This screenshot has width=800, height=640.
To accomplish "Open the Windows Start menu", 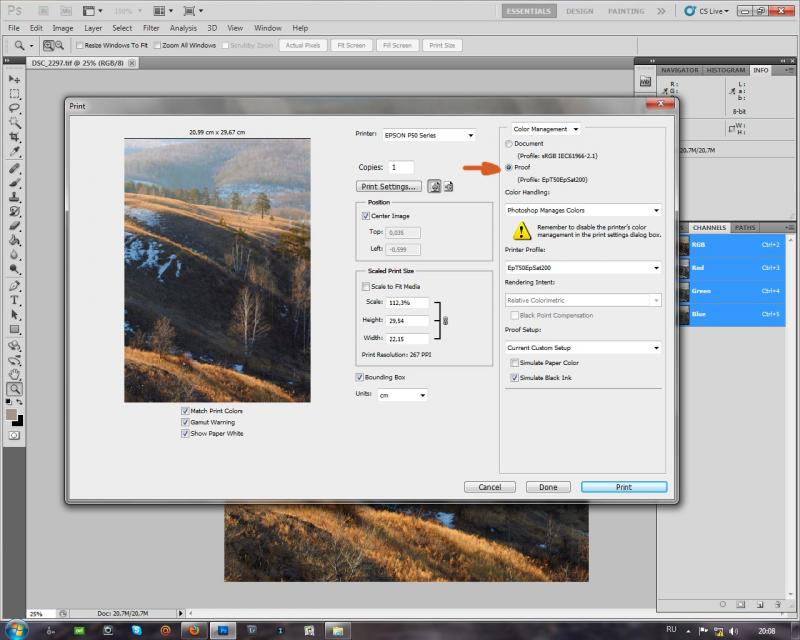I will click(x=16, y=630).
